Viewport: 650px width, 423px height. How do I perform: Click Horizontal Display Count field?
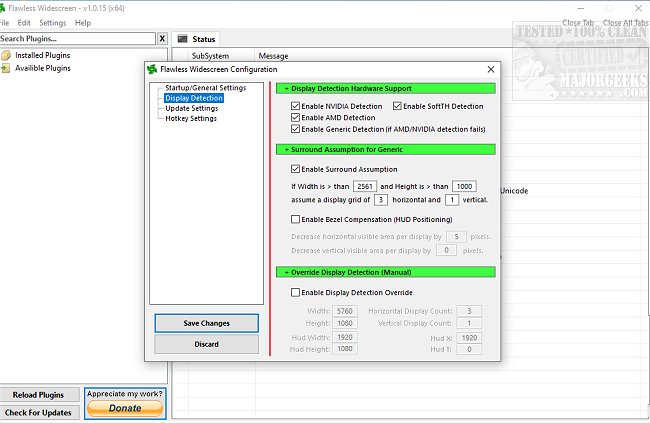(x=469, y=311)
